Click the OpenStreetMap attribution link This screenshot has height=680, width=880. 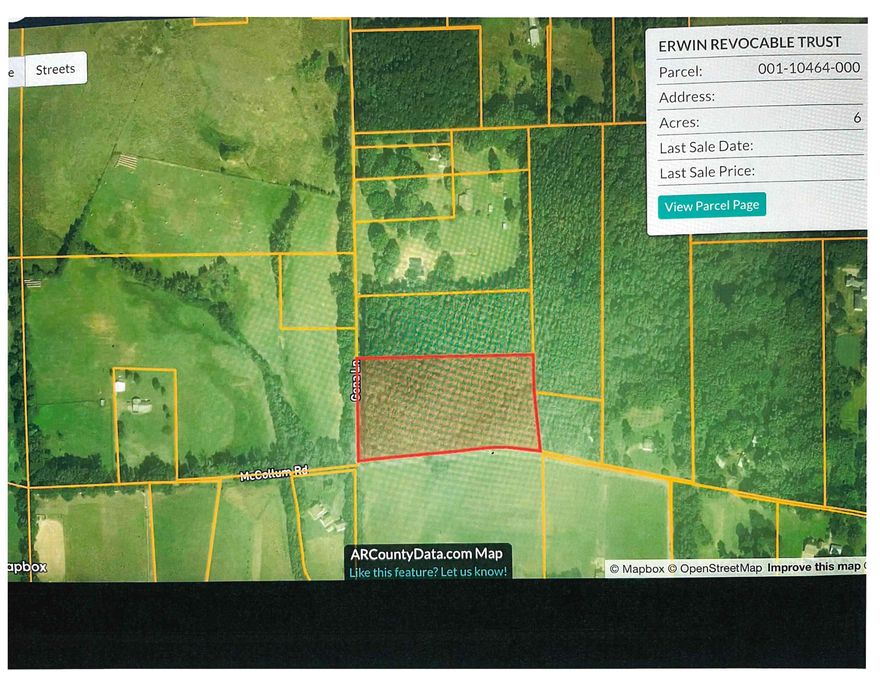(718, 566)
